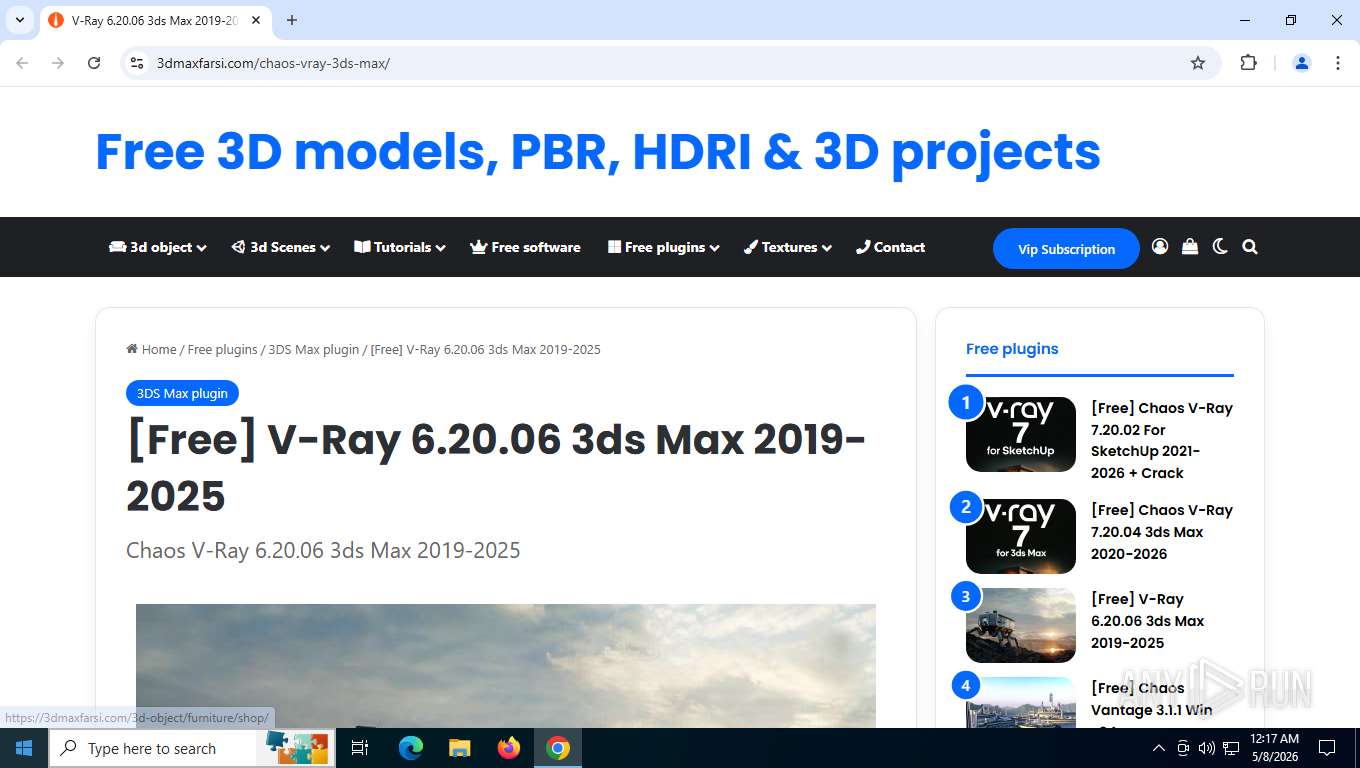Open the shopping bag cart icon
This screenshot has width=1360, height=768.
1190,246
